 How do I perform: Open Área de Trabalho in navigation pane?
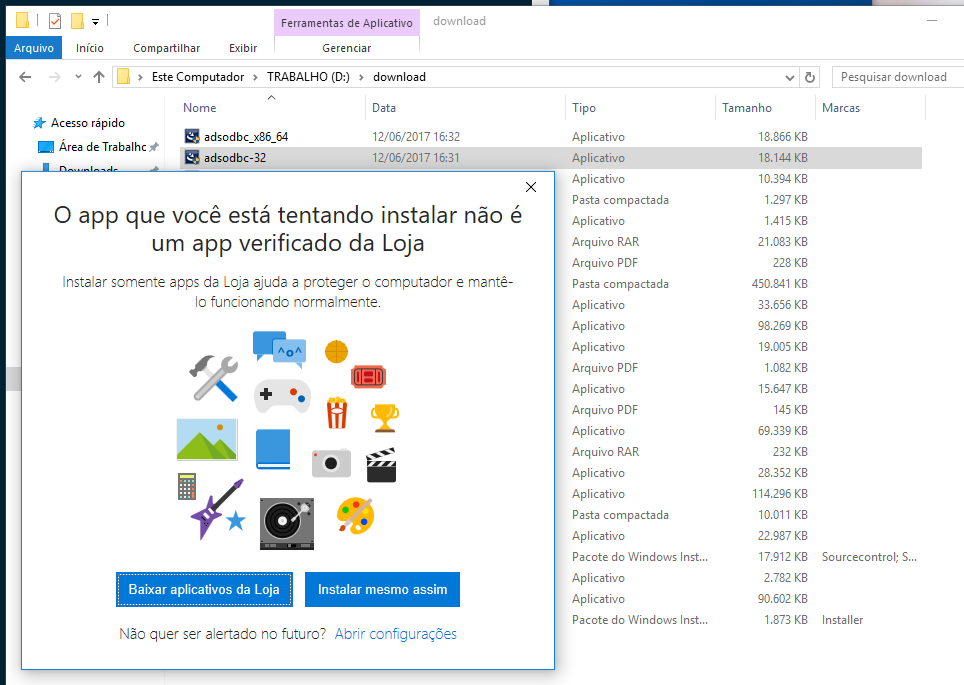(103, 147)
